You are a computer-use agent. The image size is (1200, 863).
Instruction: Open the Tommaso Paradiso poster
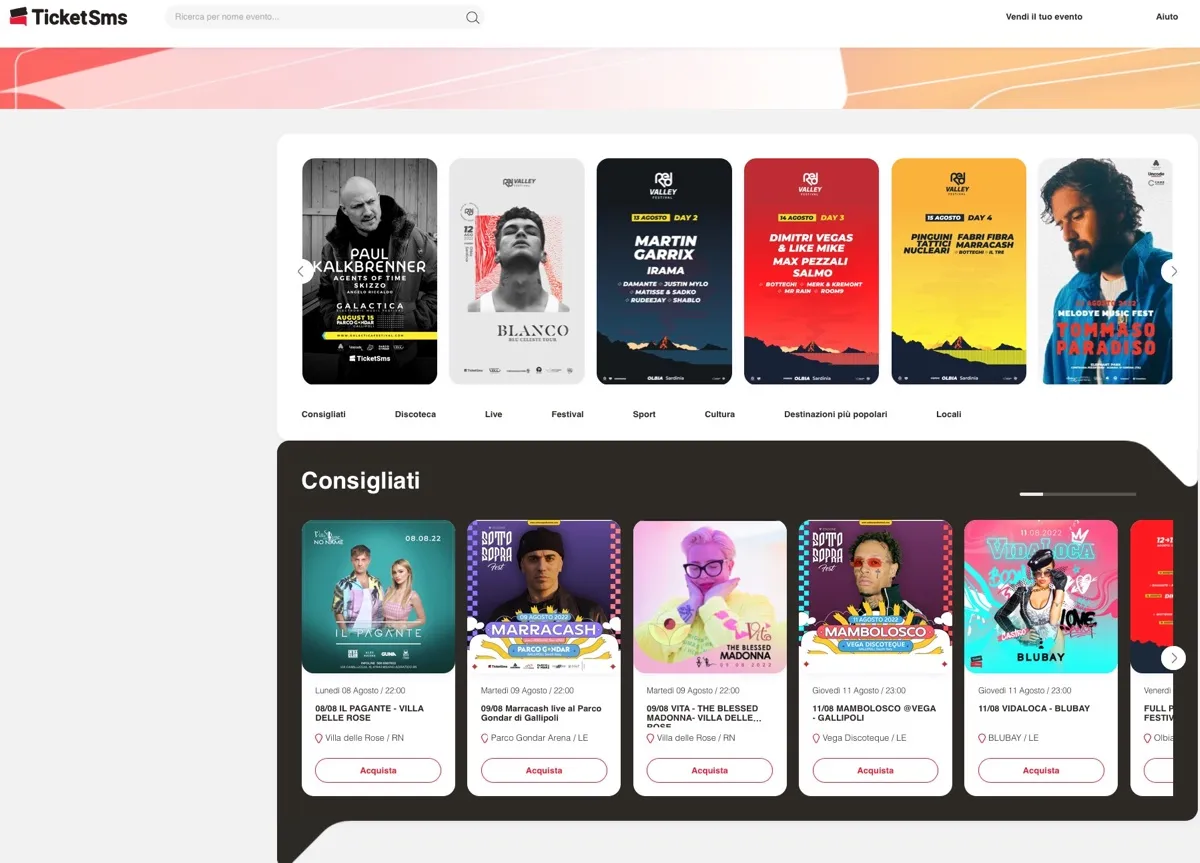(x=1104, y=271)
